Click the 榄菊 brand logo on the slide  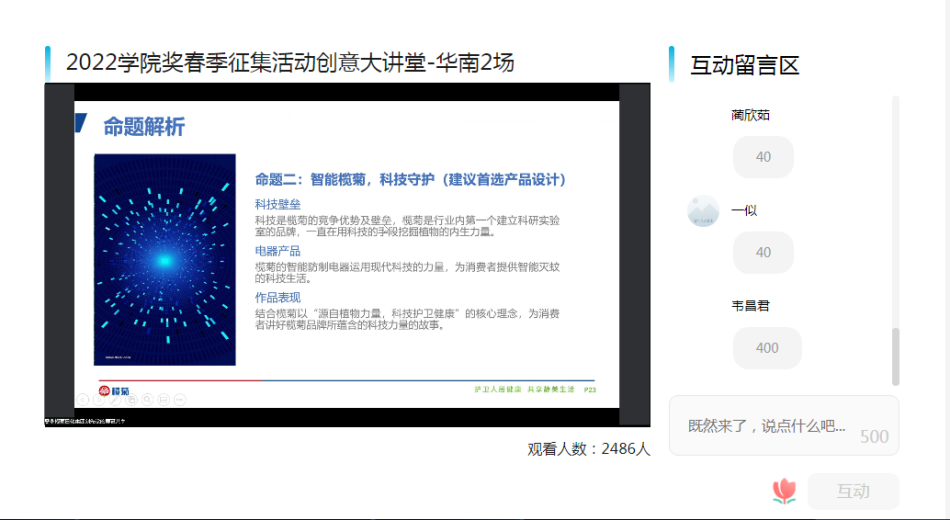pyautogui.click(x=114, y=391)
